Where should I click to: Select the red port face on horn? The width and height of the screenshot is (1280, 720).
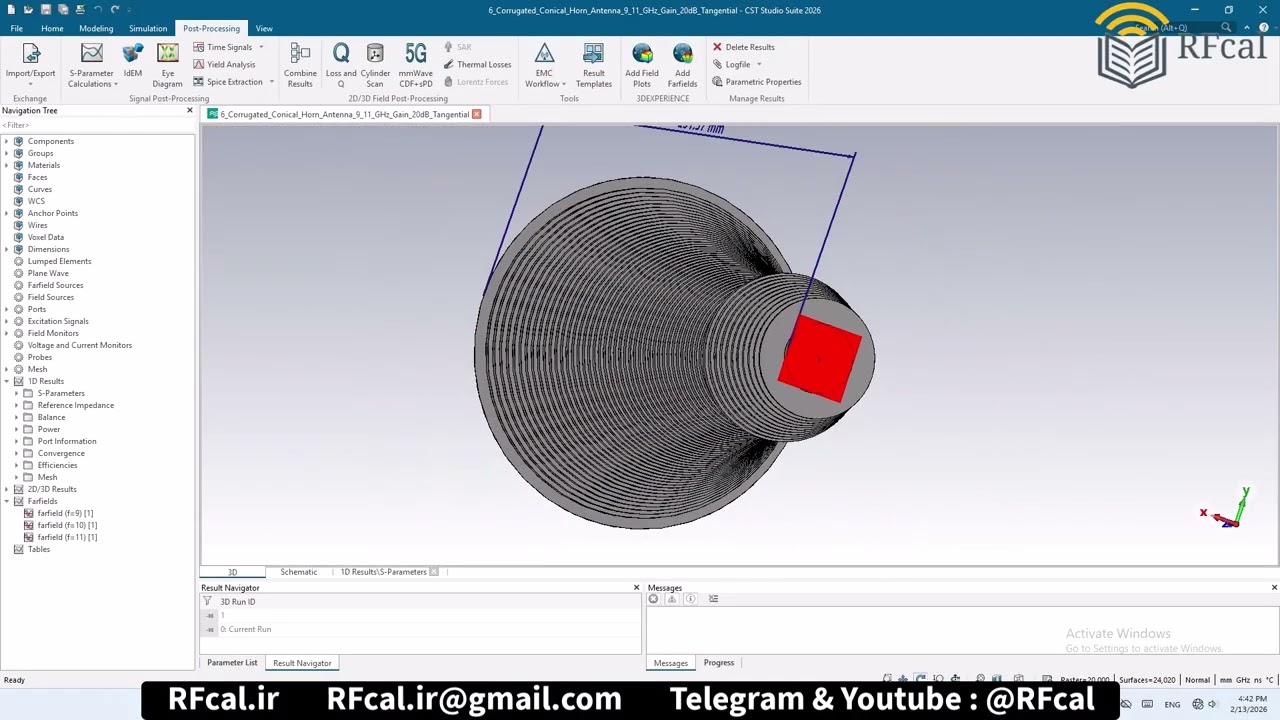(820, 360)
